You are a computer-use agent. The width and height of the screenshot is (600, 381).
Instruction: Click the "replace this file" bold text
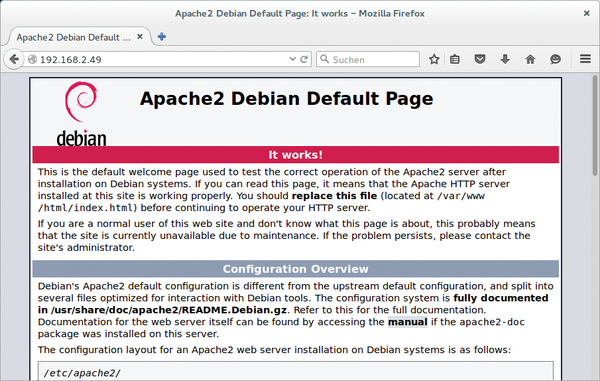[x=334, y=196]
